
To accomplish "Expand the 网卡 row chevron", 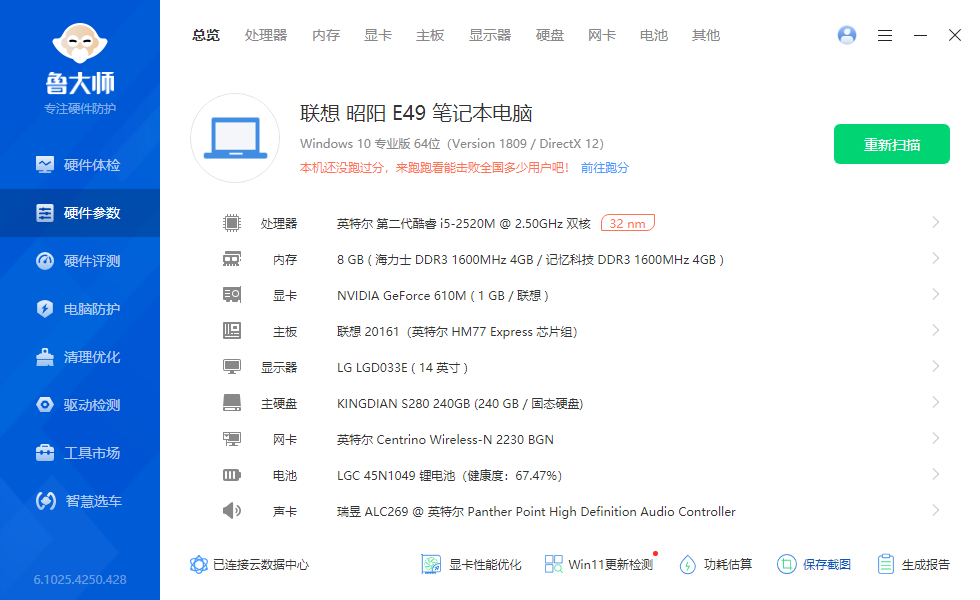I will click(936, 438).
